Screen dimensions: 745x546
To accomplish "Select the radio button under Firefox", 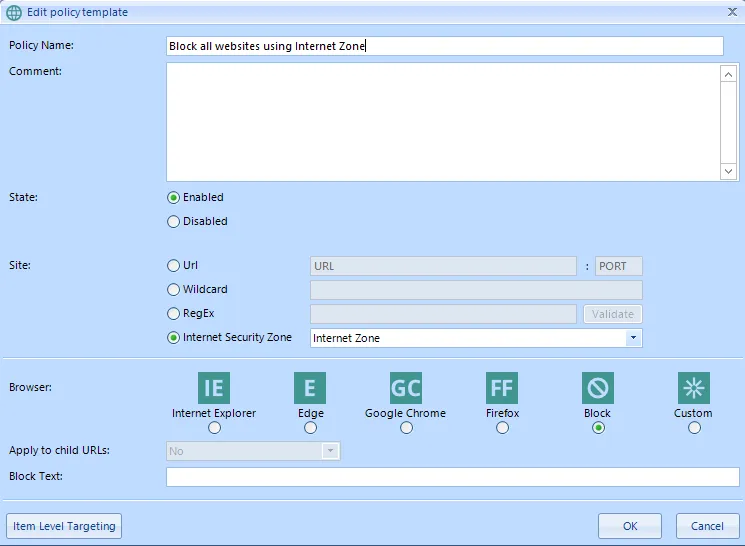I will 502,428.
